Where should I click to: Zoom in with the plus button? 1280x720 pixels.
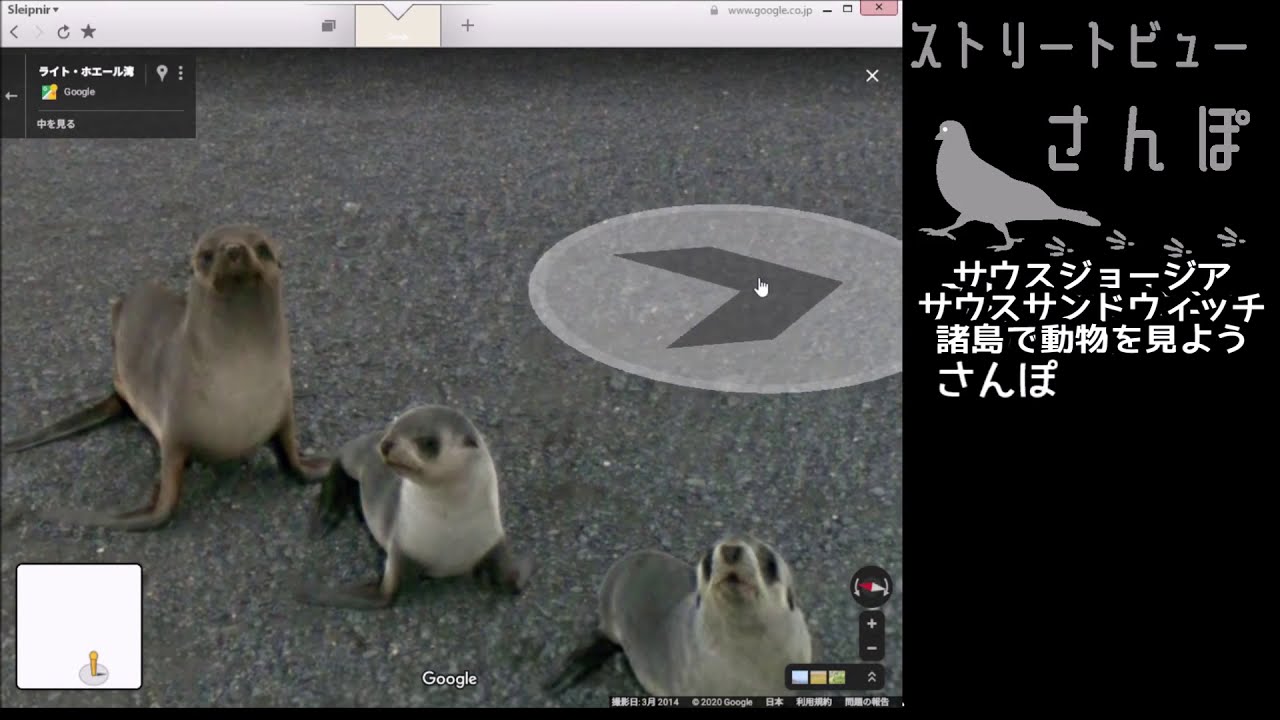coord(871,623)
